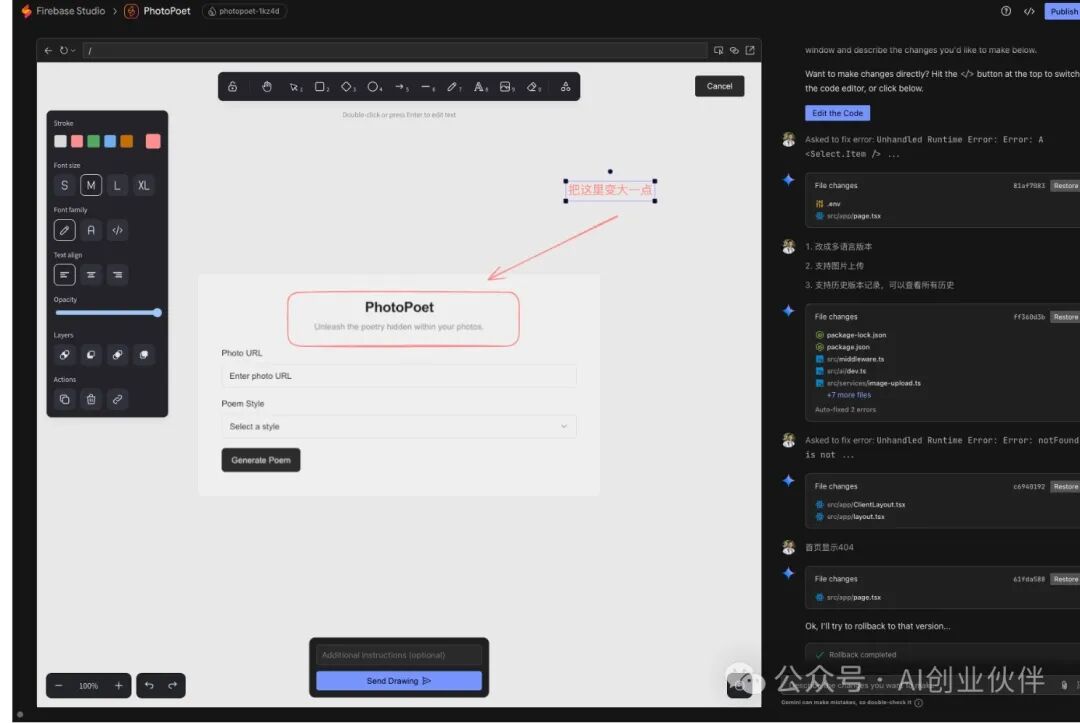Go back in the preview browser
Viewport: 1080px width, 723px height.
click(48, 50)
